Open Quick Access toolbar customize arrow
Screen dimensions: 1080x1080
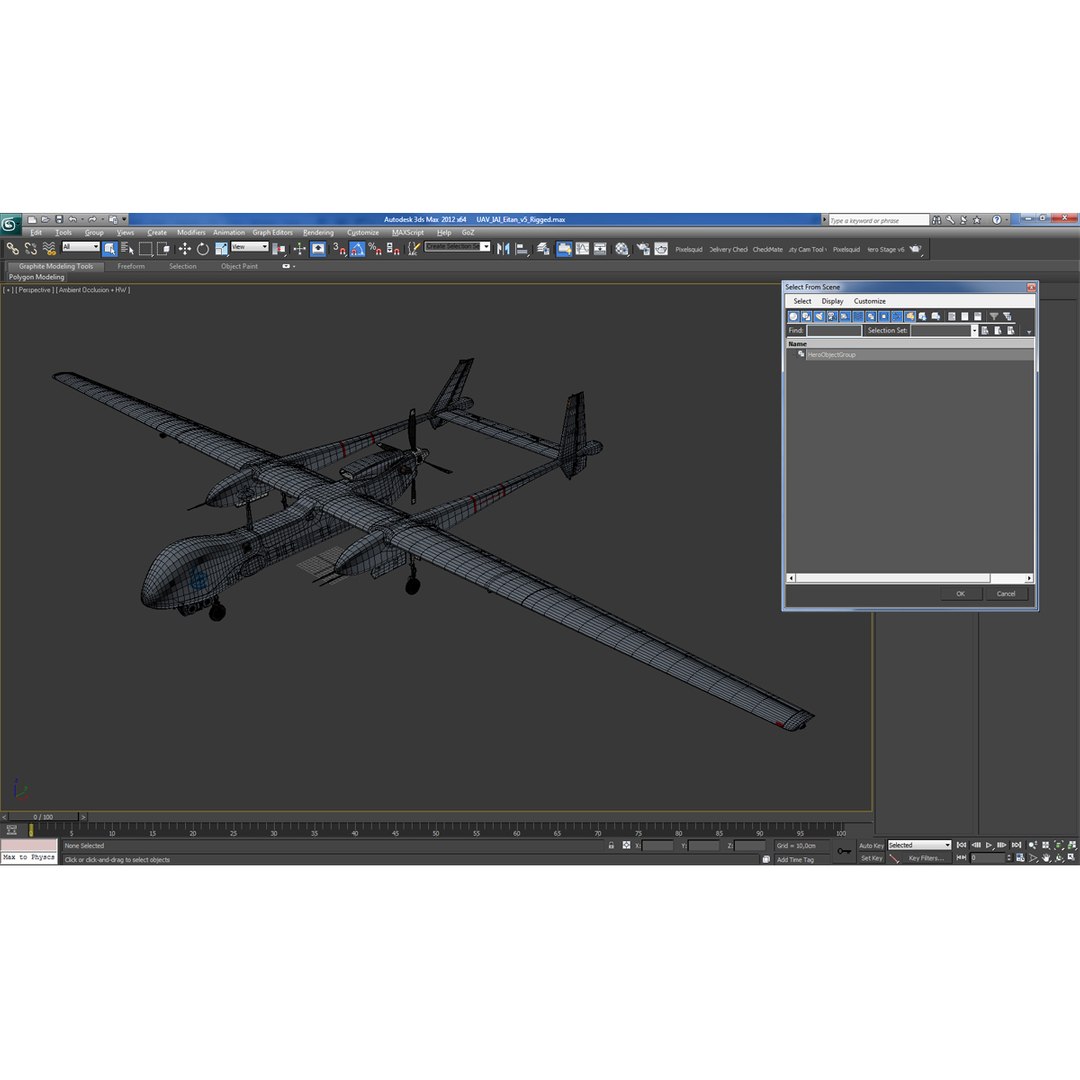[125, 219]
